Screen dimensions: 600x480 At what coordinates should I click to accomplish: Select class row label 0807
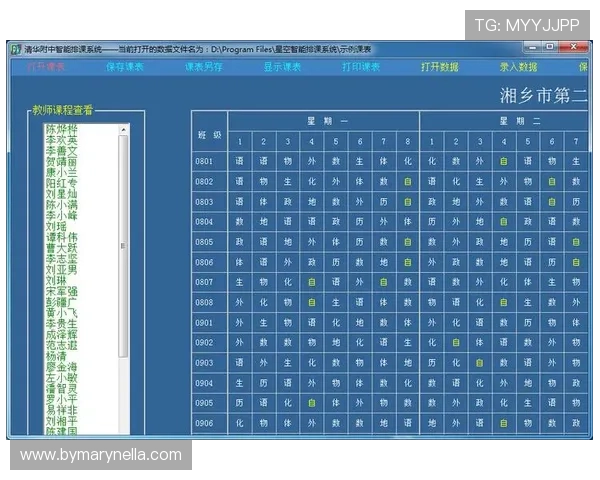pos(204,282)
